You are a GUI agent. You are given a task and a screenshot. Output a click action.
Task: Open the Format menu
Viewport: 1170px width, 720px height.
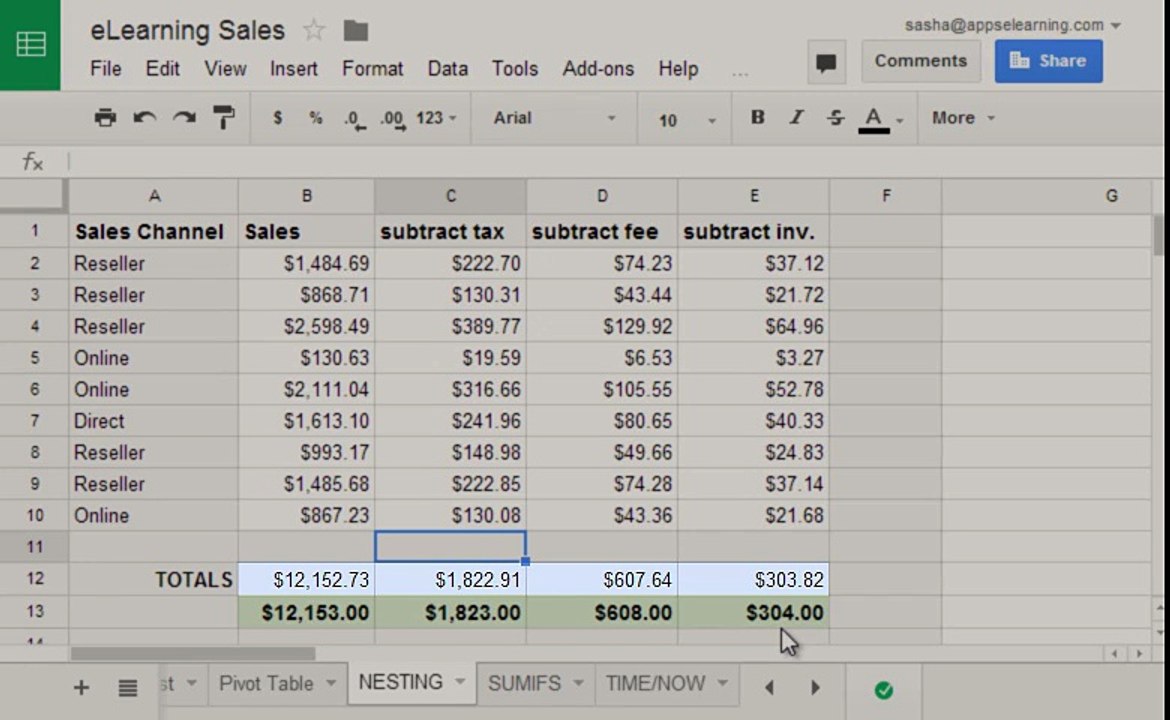(x=372, y=69)
